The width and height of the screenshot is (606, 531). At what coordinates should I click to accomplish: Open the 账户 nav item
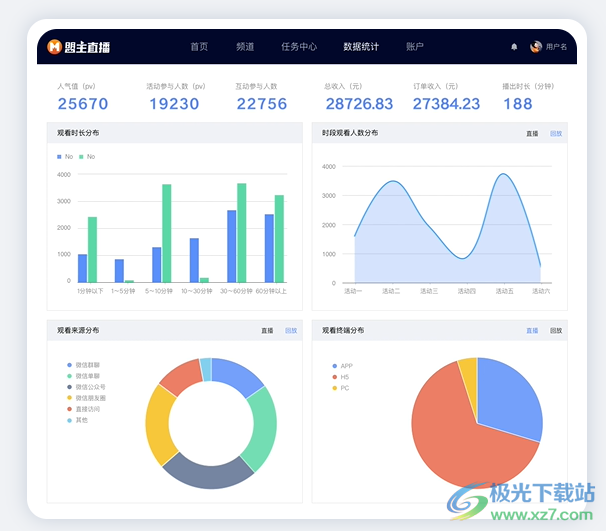[415, 47]
